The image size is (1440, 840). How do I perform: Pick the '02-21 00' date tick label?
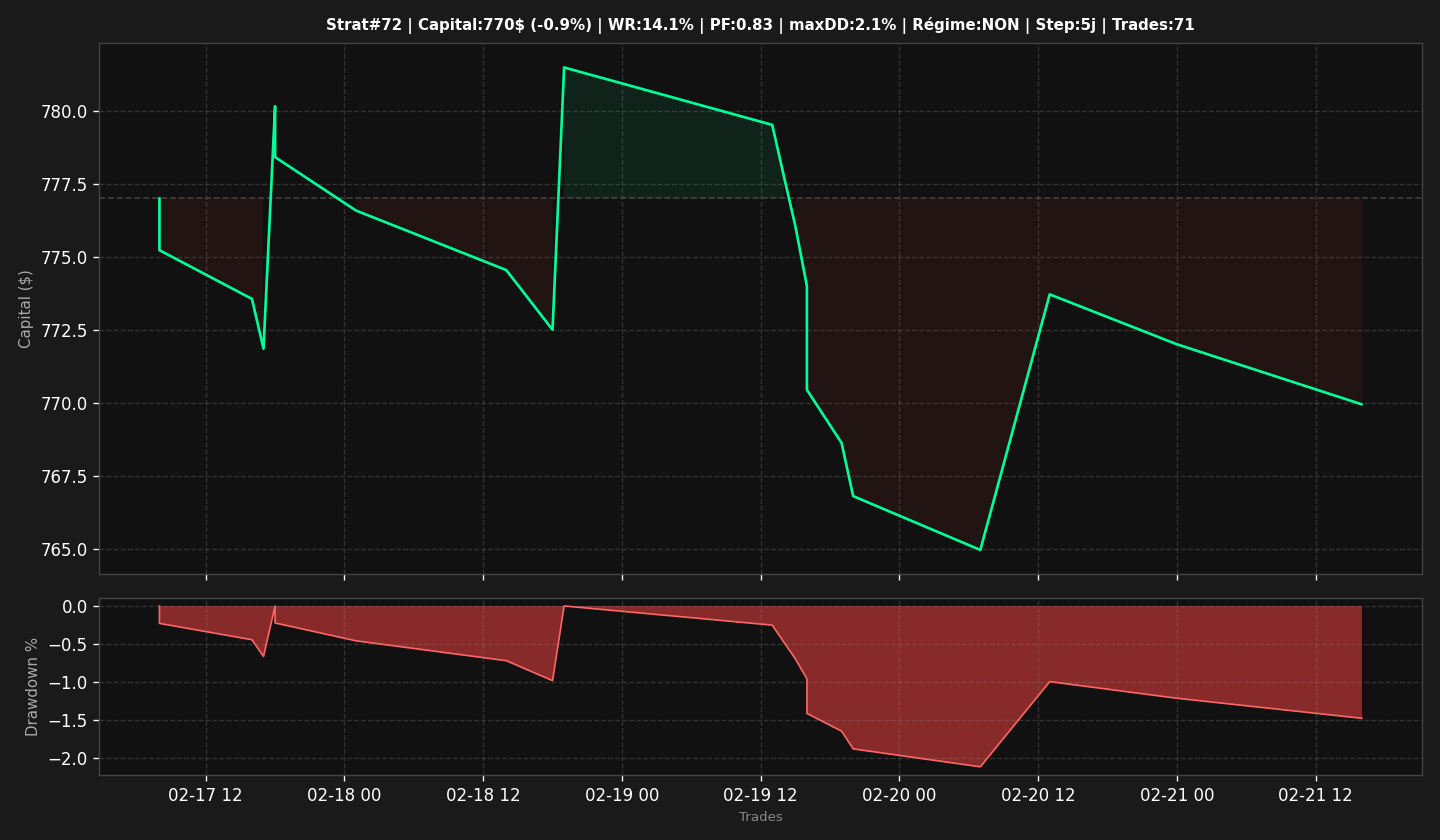tap(1177, 795)
